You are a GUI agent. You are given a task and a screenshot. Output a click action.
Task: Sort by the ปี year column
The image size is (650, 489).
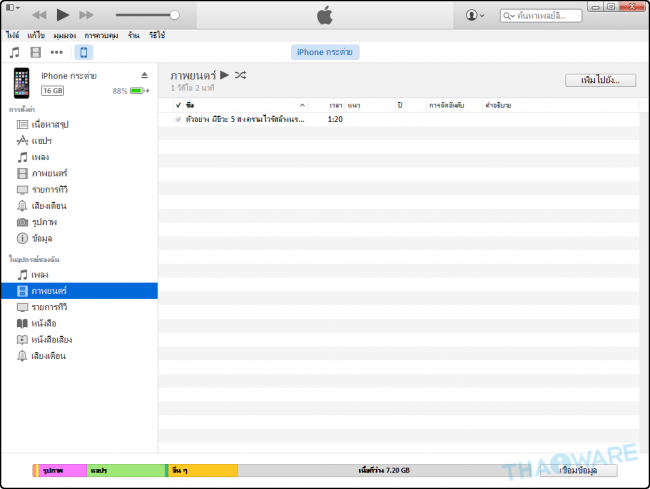pyautogui.click(x=411, y=105)
